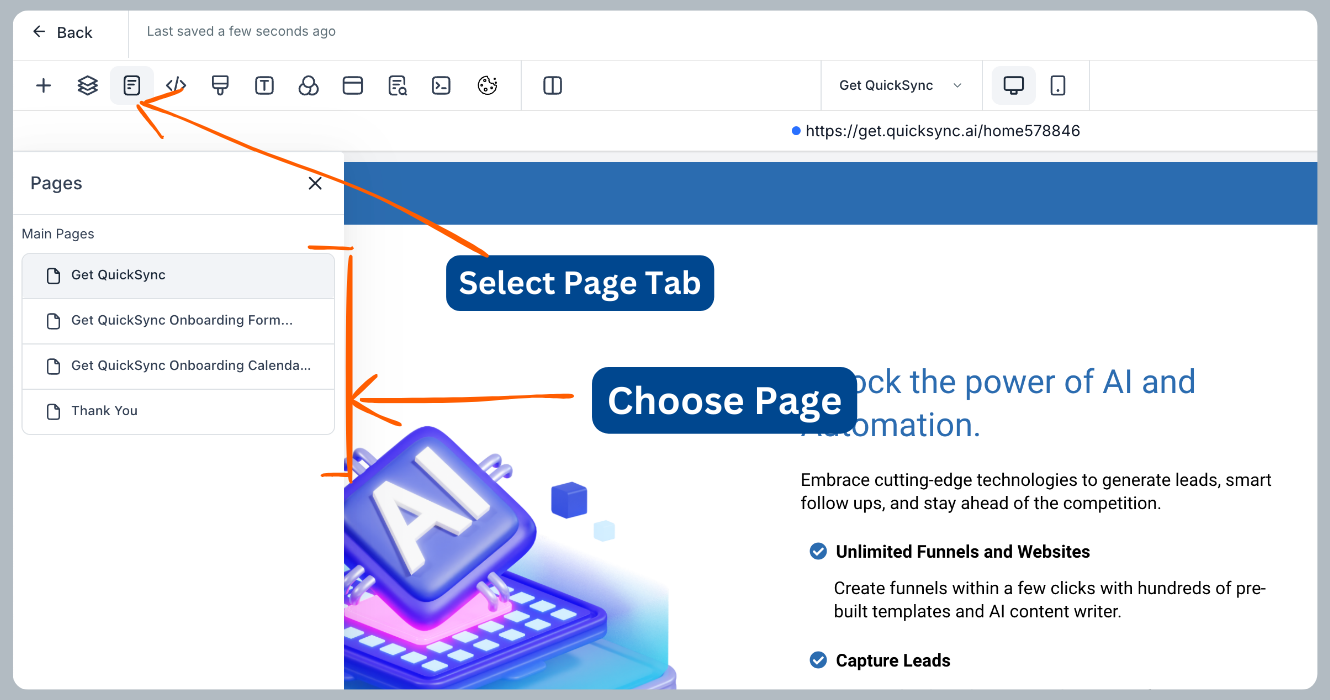
Task: Close the Pages panel
Action: [x=315, y=183]
